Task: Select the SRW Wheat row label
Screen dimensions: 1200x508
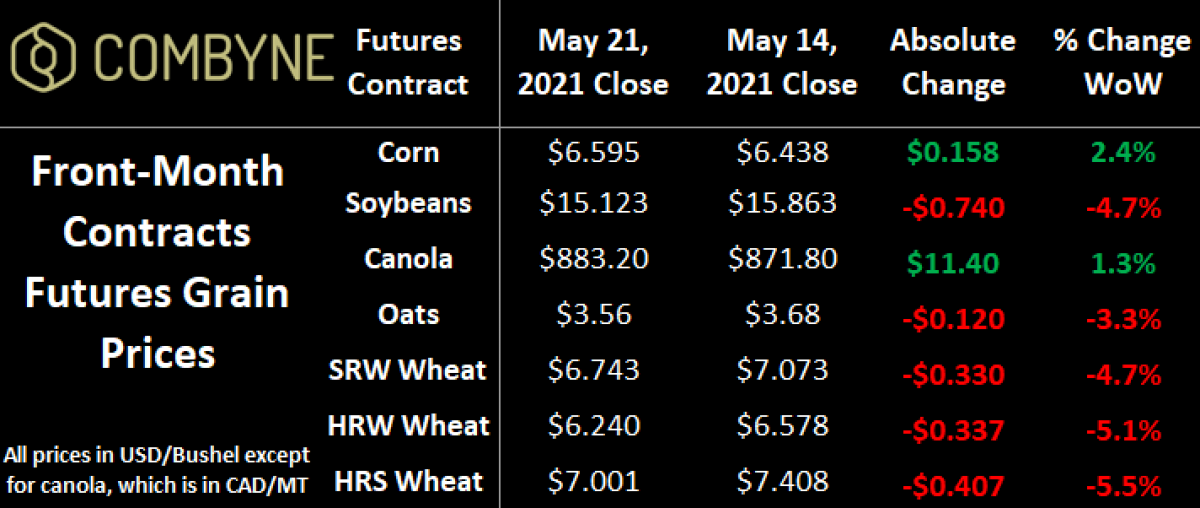Action: point(408,370)
